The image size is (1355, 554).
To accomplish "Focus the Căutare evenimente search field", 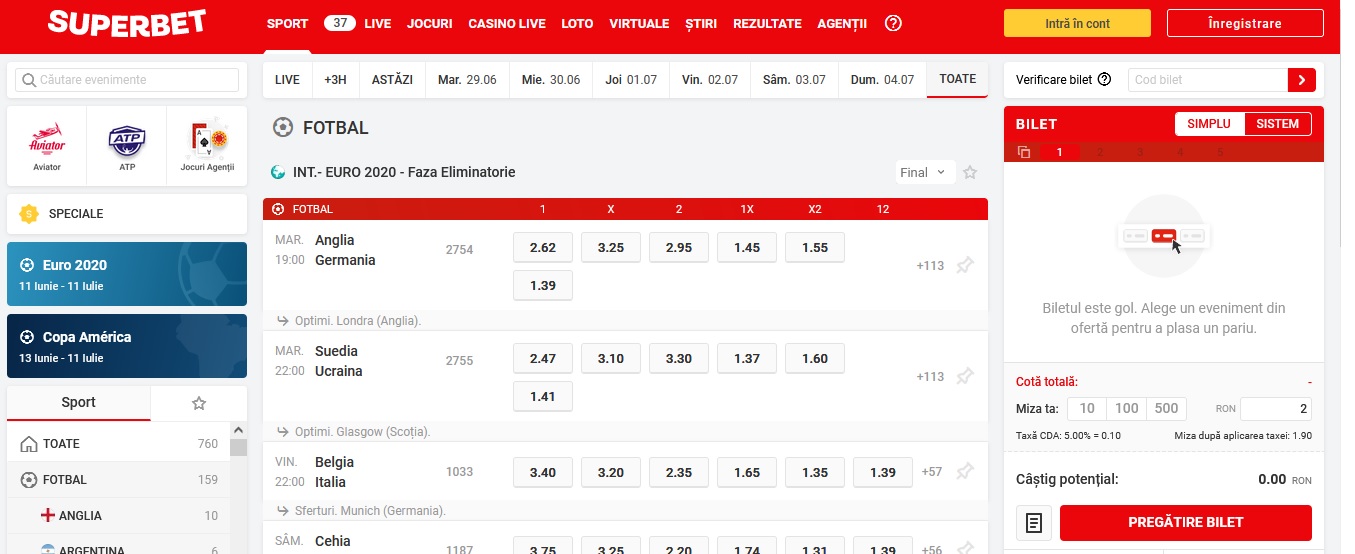I will 127,80.
